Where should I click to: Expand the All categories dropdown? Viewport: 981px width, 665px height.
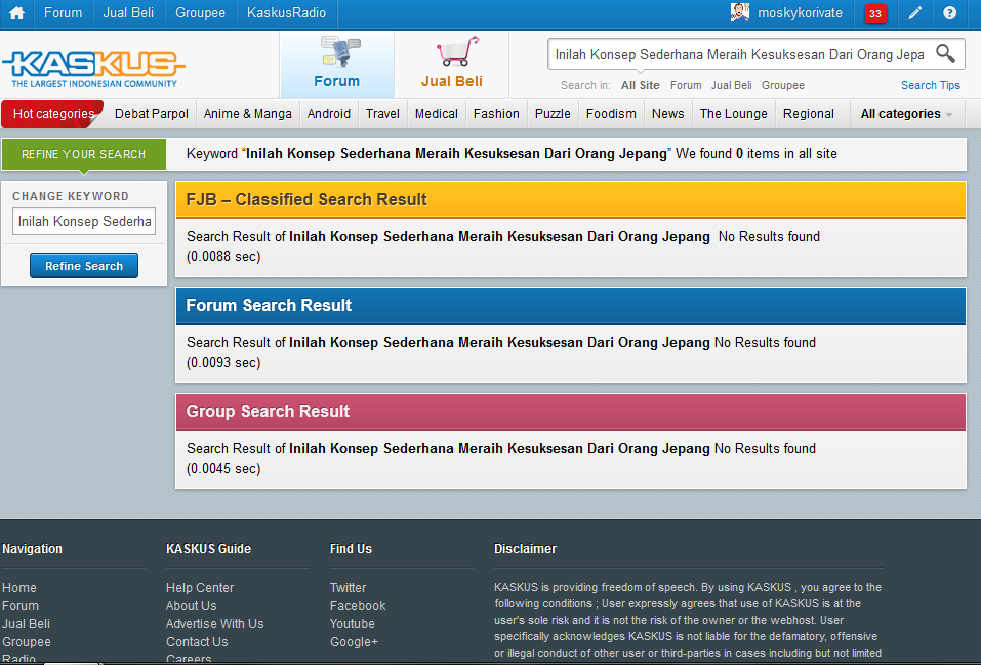click(x=906, y=114)
